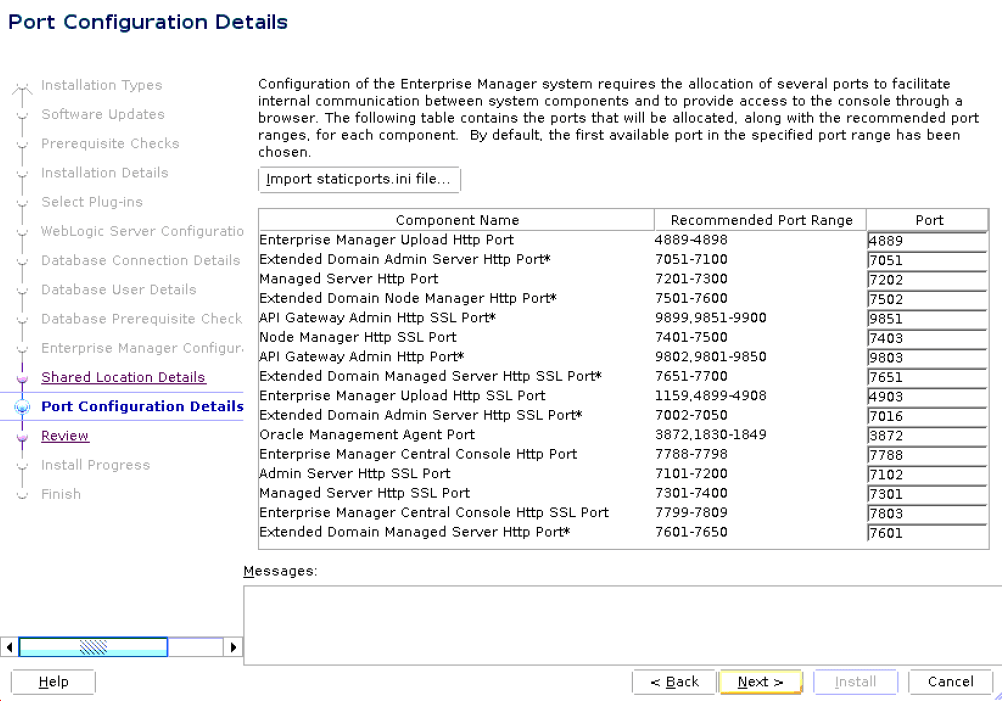Image resolution: width=1002 pixels, height=701 pixels.
Task: Click the step node icon beside Port Configuration Details
Action: pos(22,407)
